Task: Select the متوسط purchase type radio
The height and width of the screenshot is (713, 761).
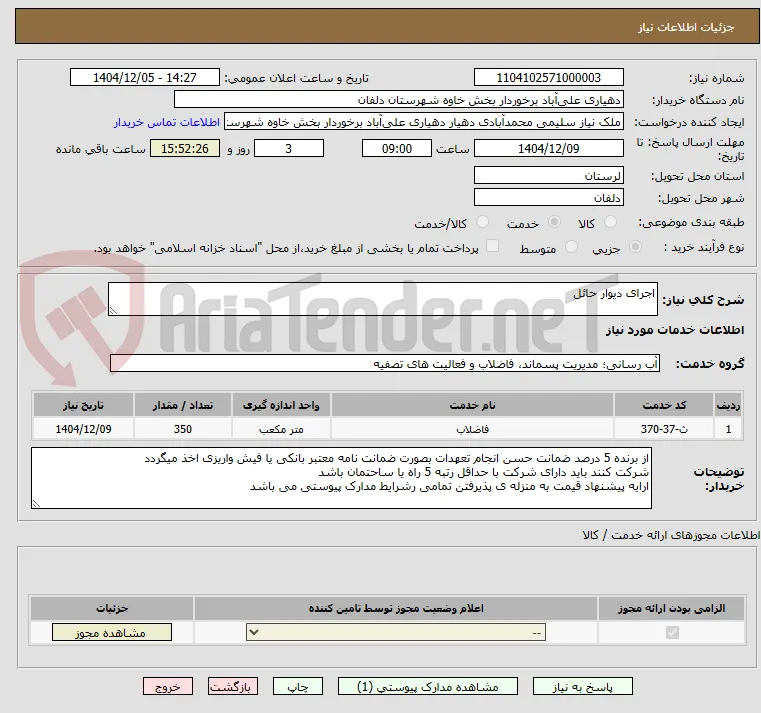Action: 572,247
